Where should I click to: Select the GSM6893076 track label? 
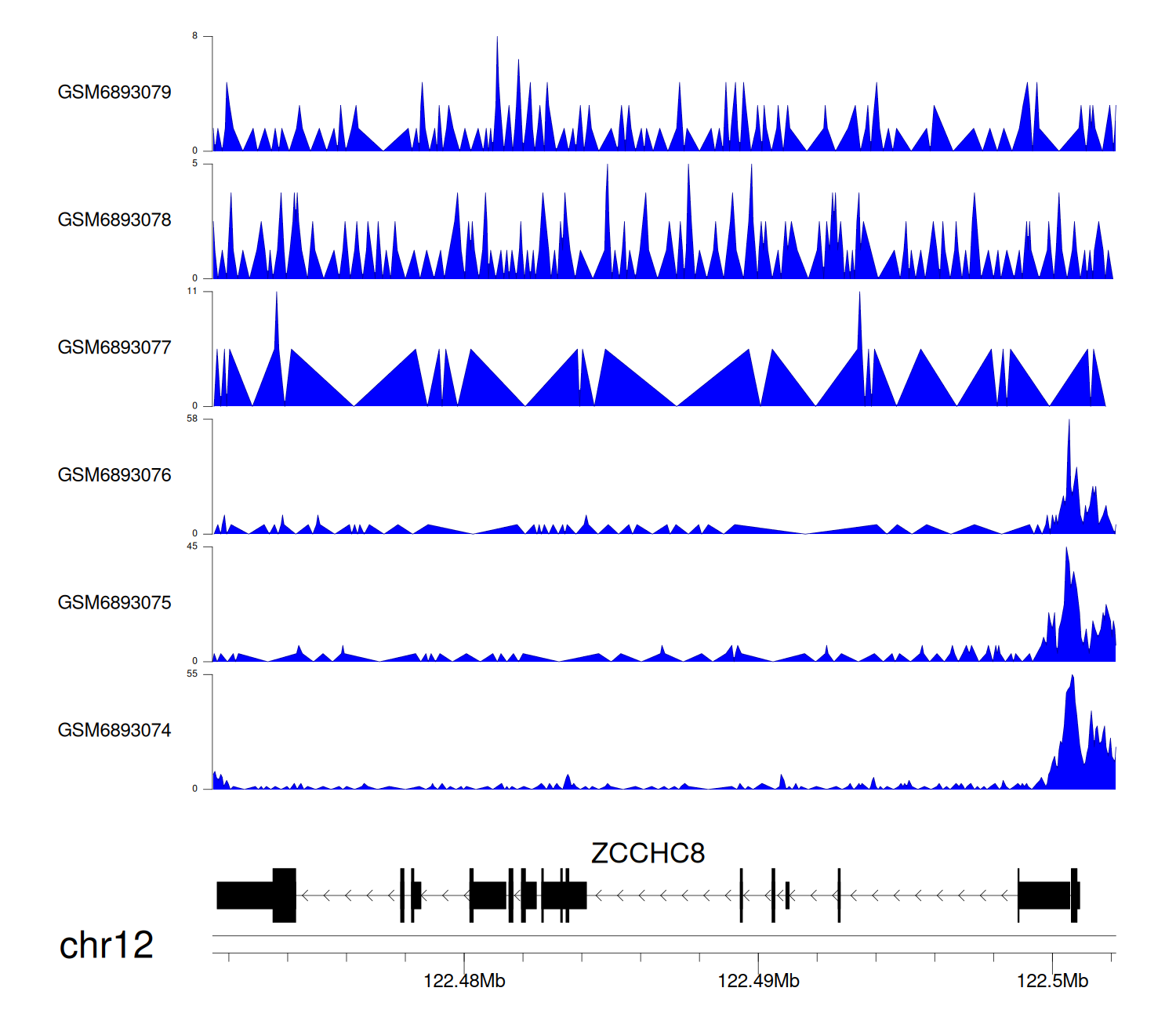[x=114, y=475]
